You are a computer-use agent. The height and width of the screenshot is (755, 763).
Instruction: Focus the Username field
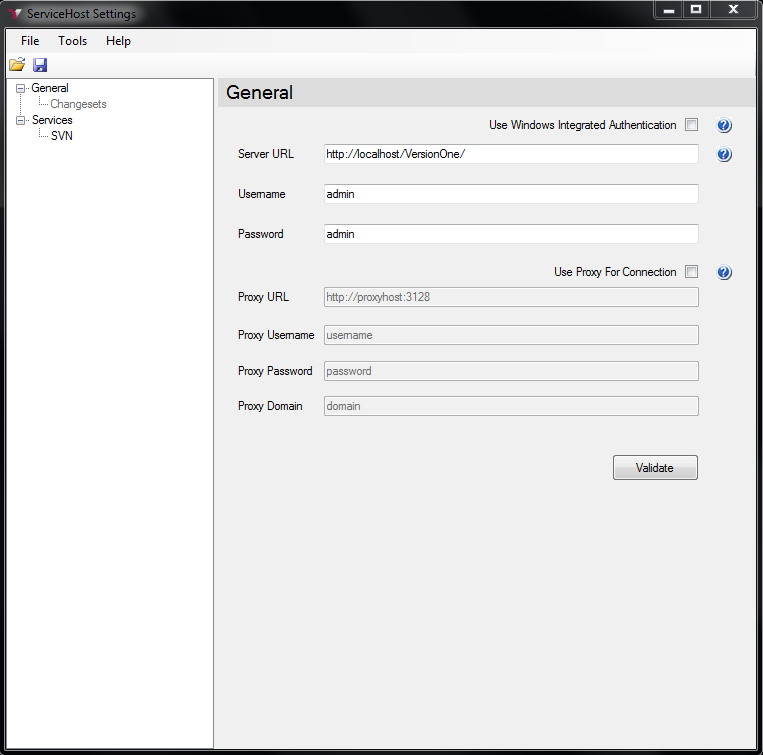point(511,194)
